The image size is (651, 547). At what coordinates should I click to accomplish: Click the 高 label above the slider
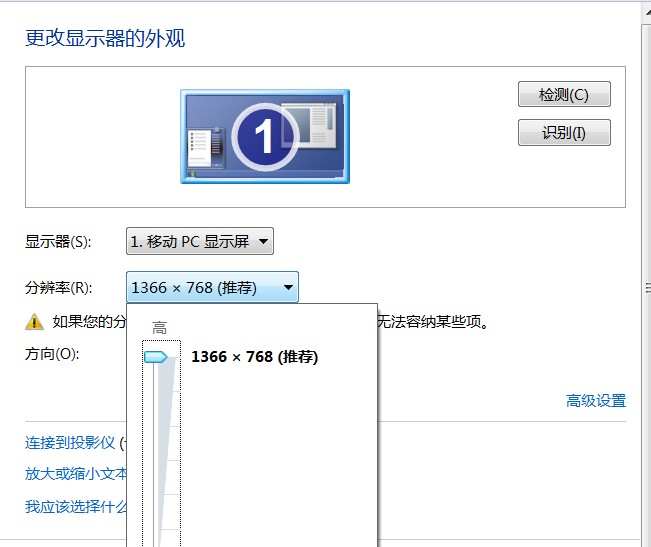[159, 328]
